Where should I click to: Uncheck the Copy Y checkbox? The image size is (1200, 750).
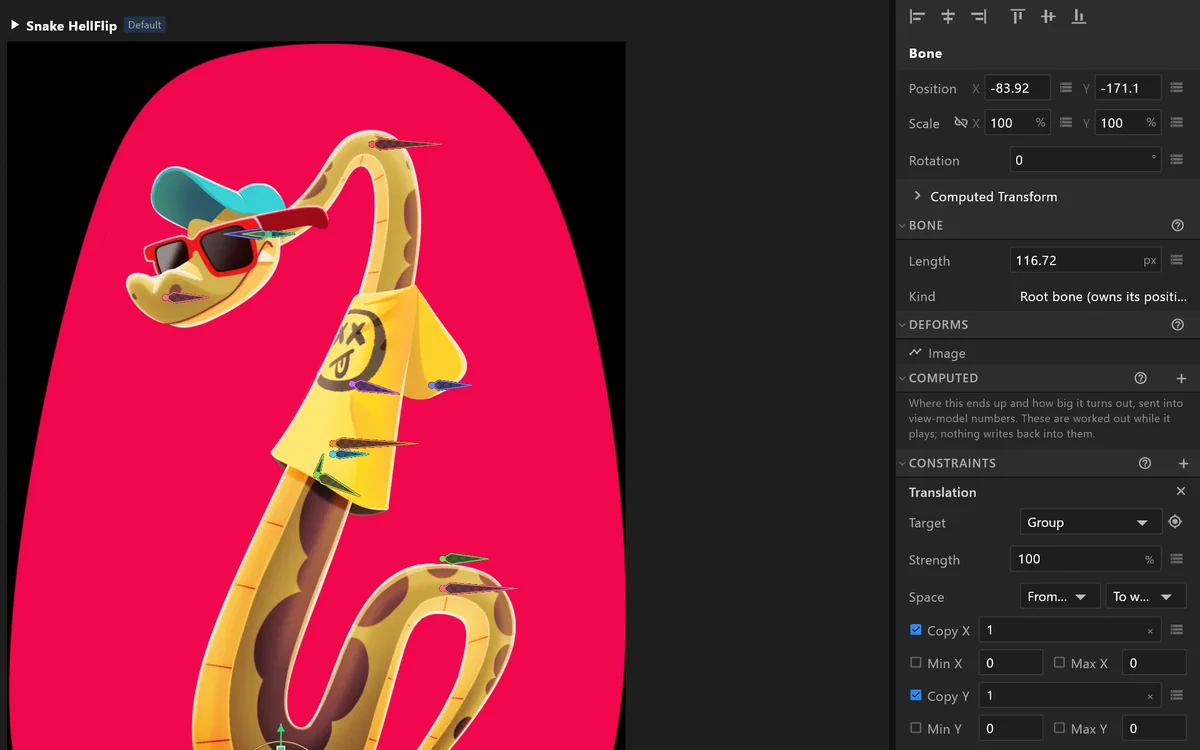pos(916,695)
